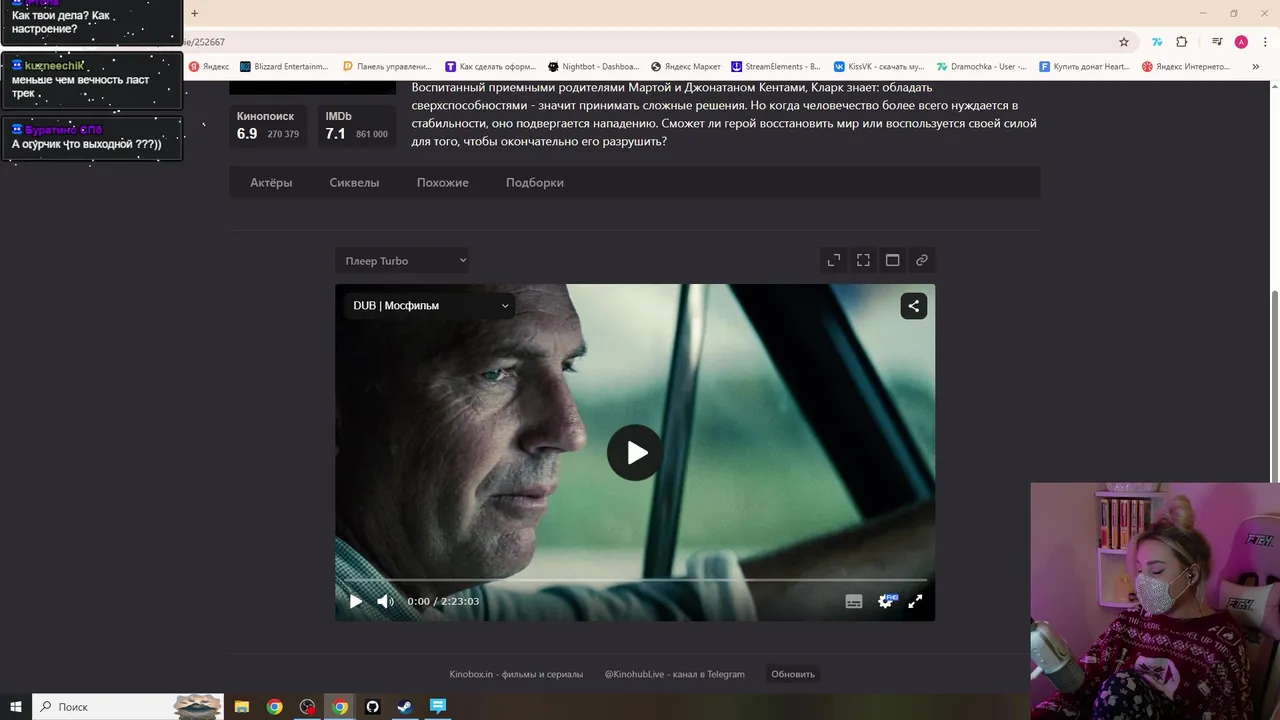Open the Яндекс Маркет bookmark
The width and height of the screenshot is (1280, 720).
coord(686,67)
